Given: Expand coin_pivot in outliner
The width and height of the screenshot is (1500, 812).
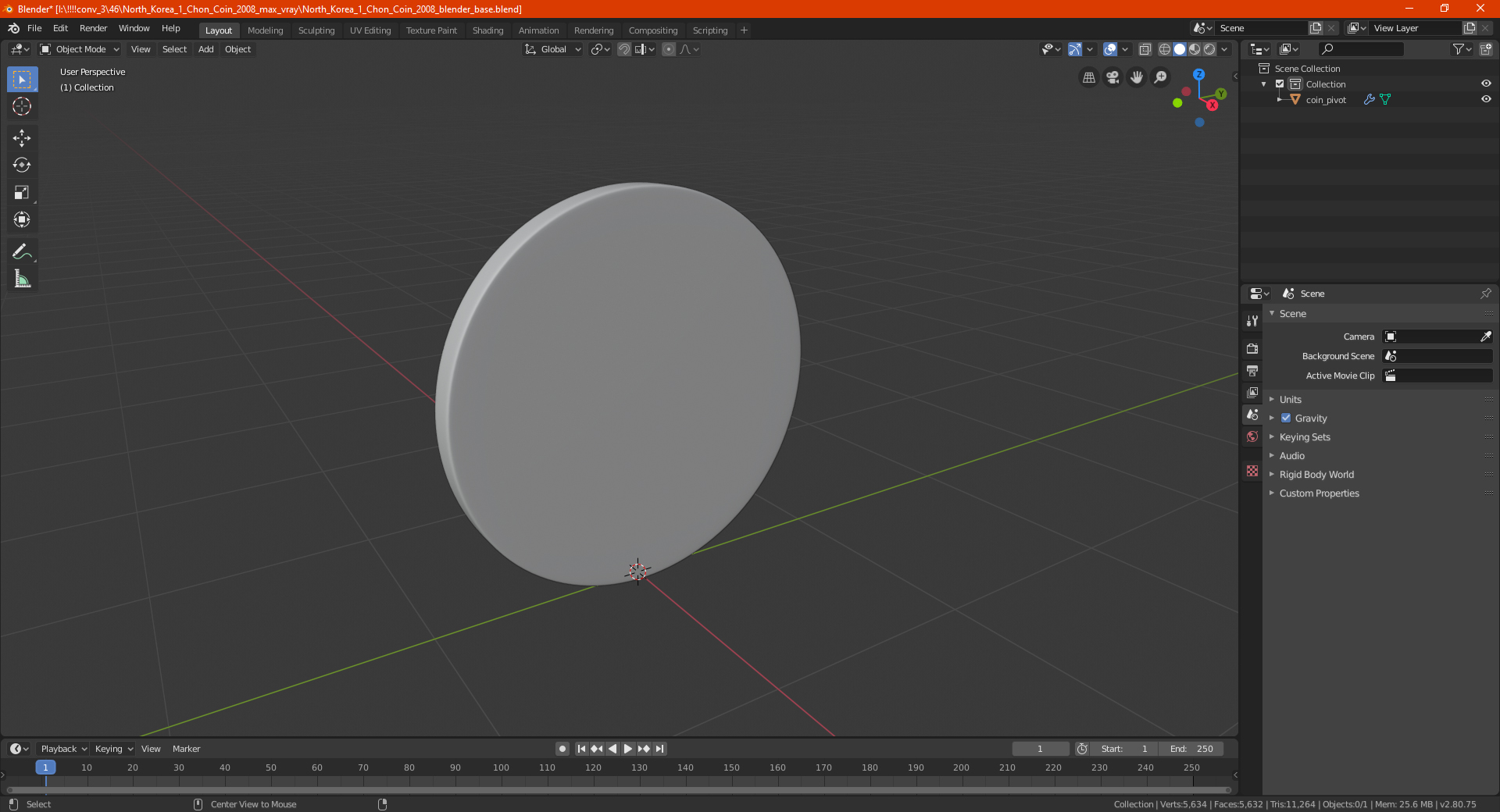Looking at the screenshot, I should pyautogui.click(x=1280, y=99).
